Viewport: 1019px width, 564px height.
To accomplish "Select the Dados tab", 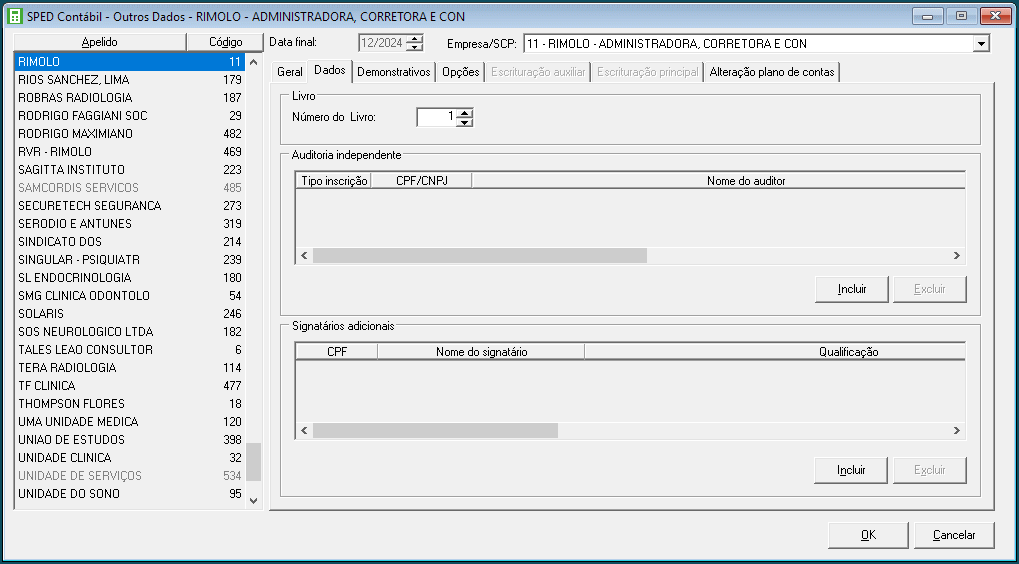I will click(x=329, y=71).
